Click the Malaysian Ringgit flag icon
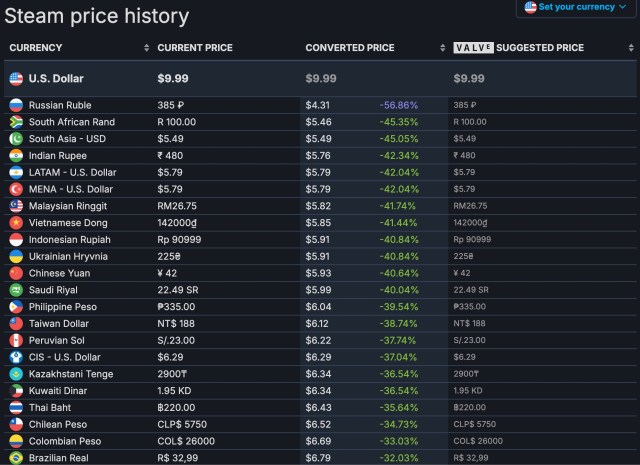 (16, 206)
